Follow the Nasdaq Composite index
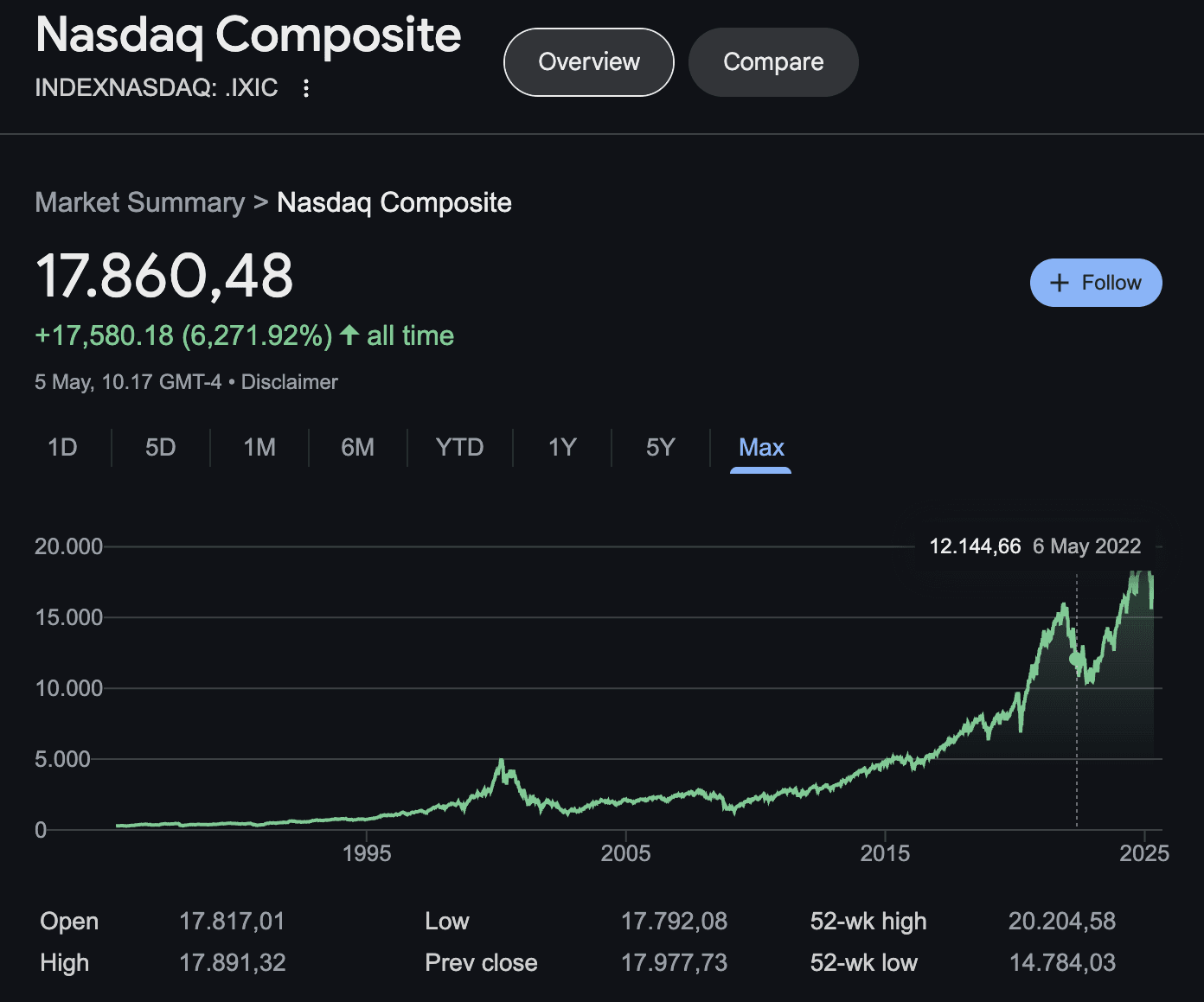The width and height of the screenshot is (1204, 1002). (1095, 283)
